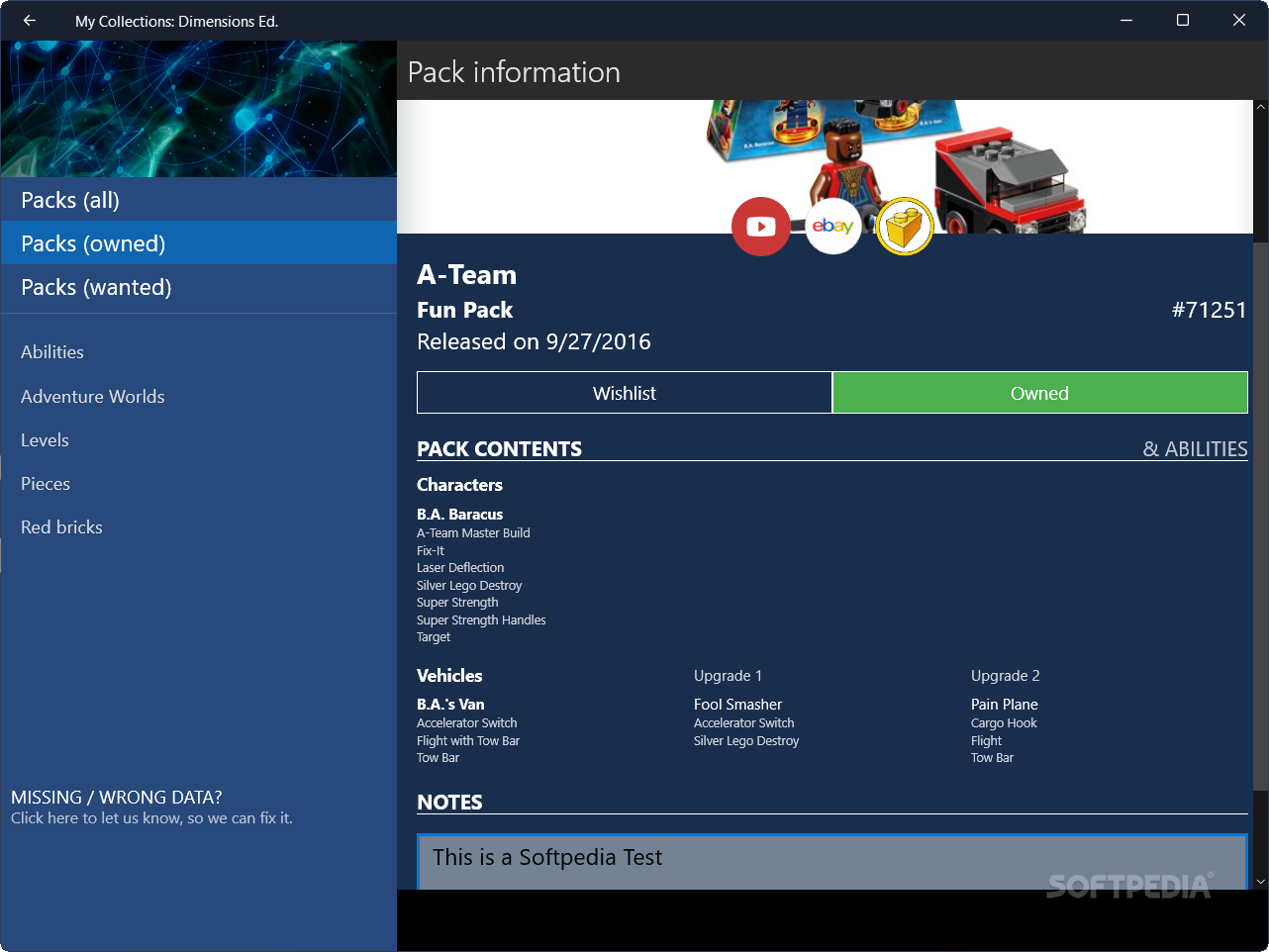Click the scrollbar up arrow
Image resolution: width=1269 pixels, height=952 pixels.
(x=1260, y=107)
